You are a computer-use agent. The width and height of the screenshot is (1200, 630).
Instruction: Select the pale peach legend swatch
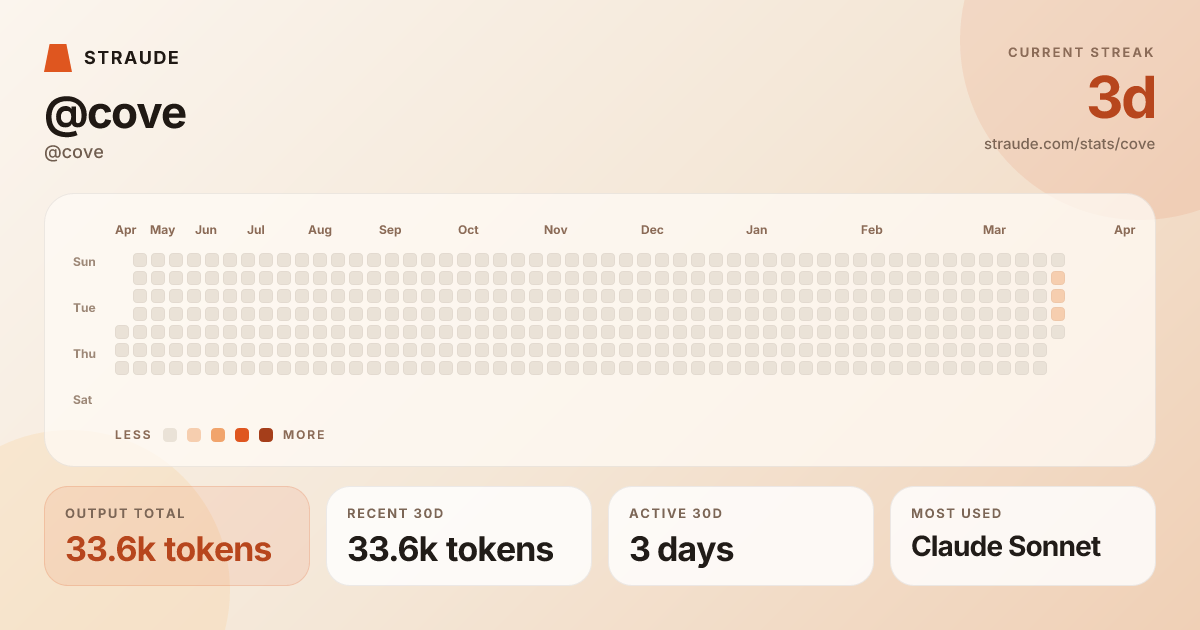coord(194,435)
